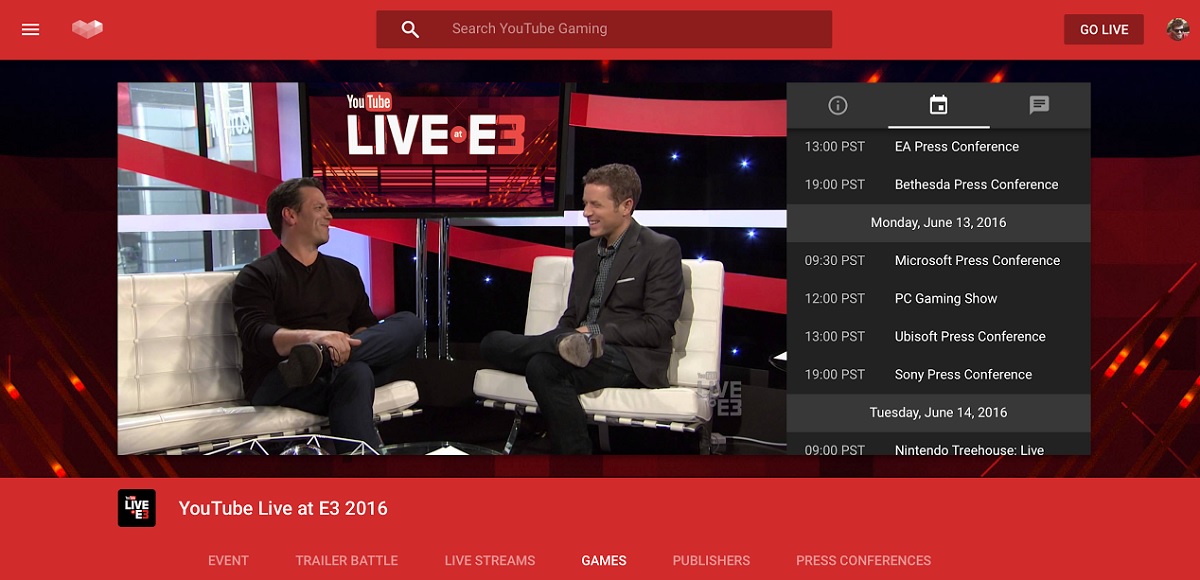Screen dimensions: 1200x580
Task: Click the YouTube Gaming heart logo
Action: (88, 29)
